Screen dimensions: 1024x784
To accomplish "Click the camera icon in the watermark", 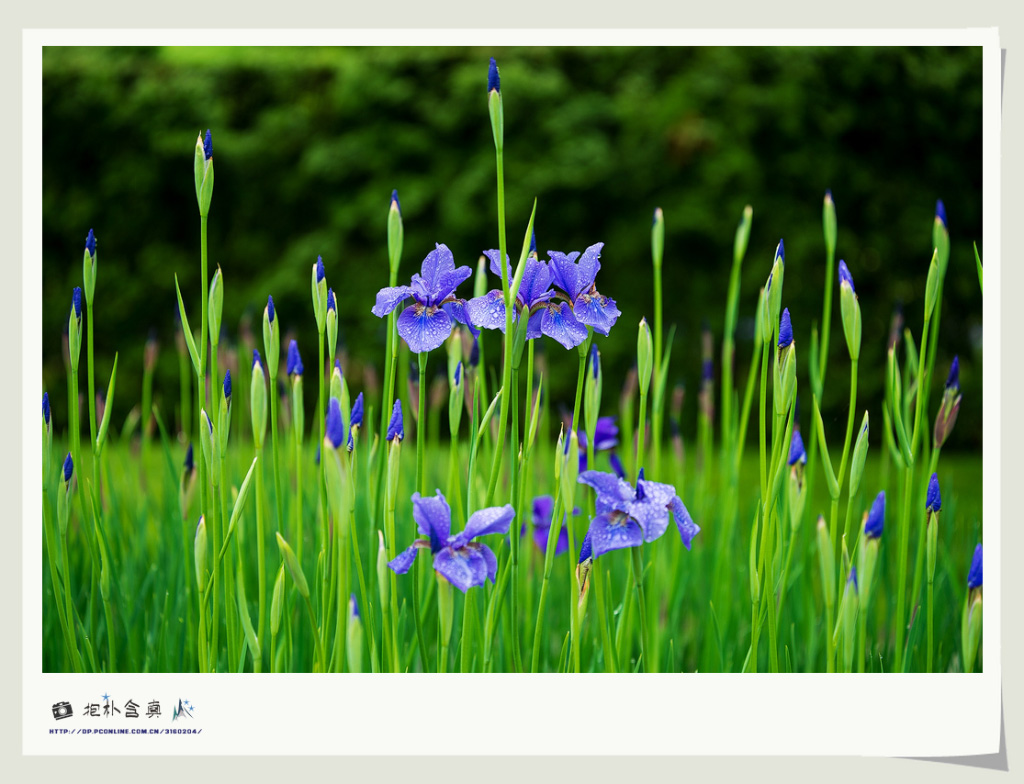I will click(62, 710).
